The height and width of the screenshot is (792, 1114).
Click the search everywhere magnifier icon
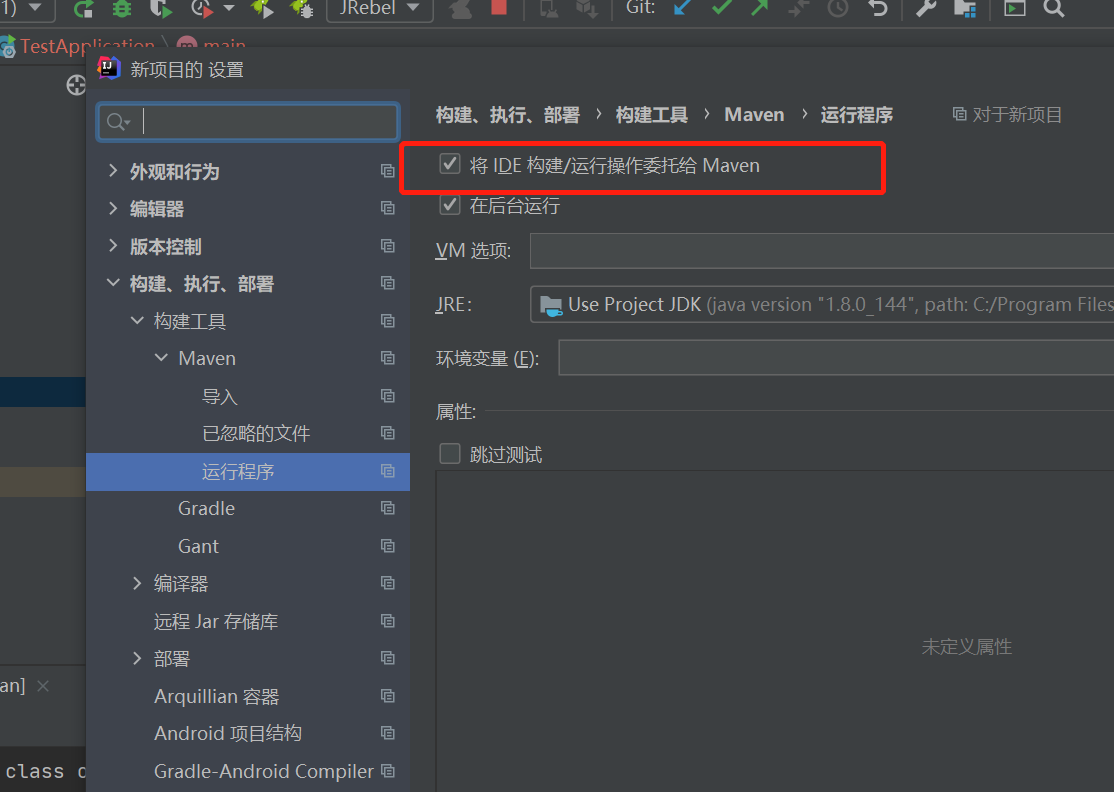(1054, 9)
